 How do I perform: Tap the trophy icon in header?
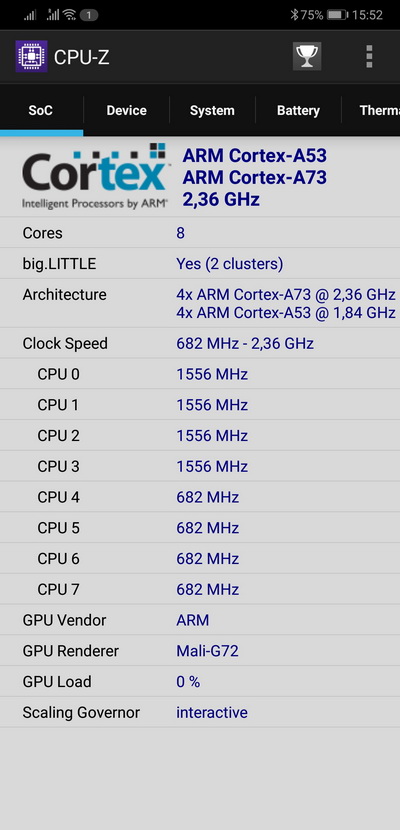pyautogui.click(x=307, y=56)
